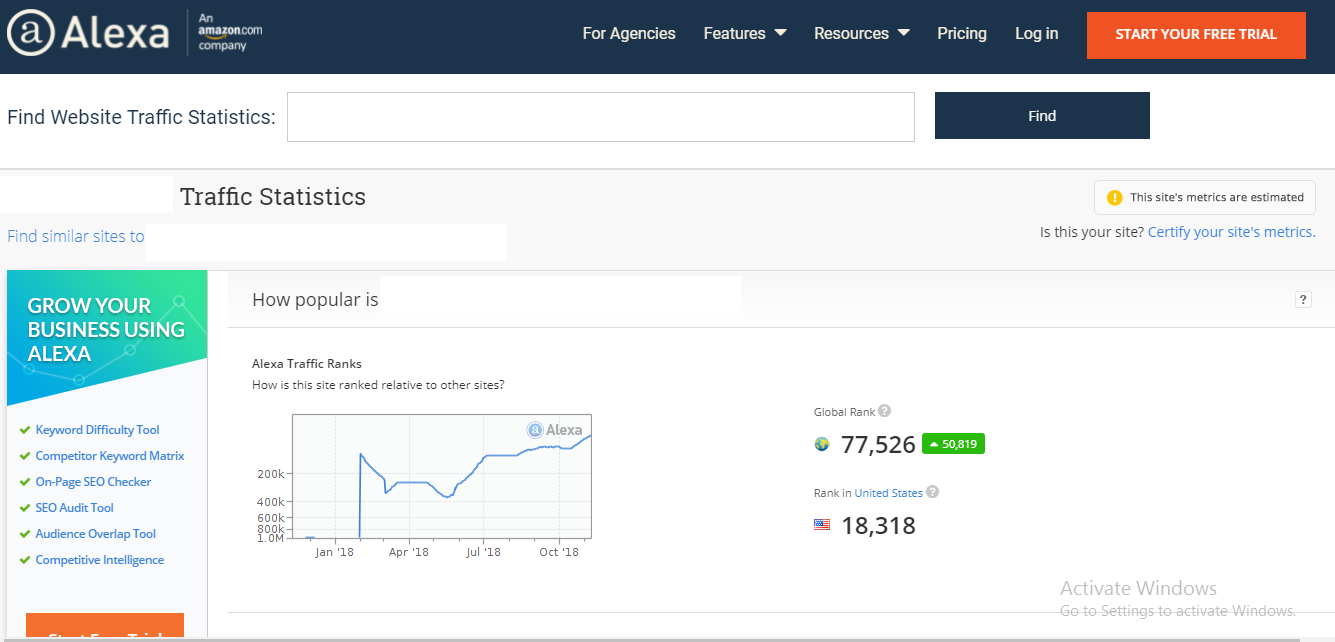Click the US flag icon near country rank

click(822, 524)
